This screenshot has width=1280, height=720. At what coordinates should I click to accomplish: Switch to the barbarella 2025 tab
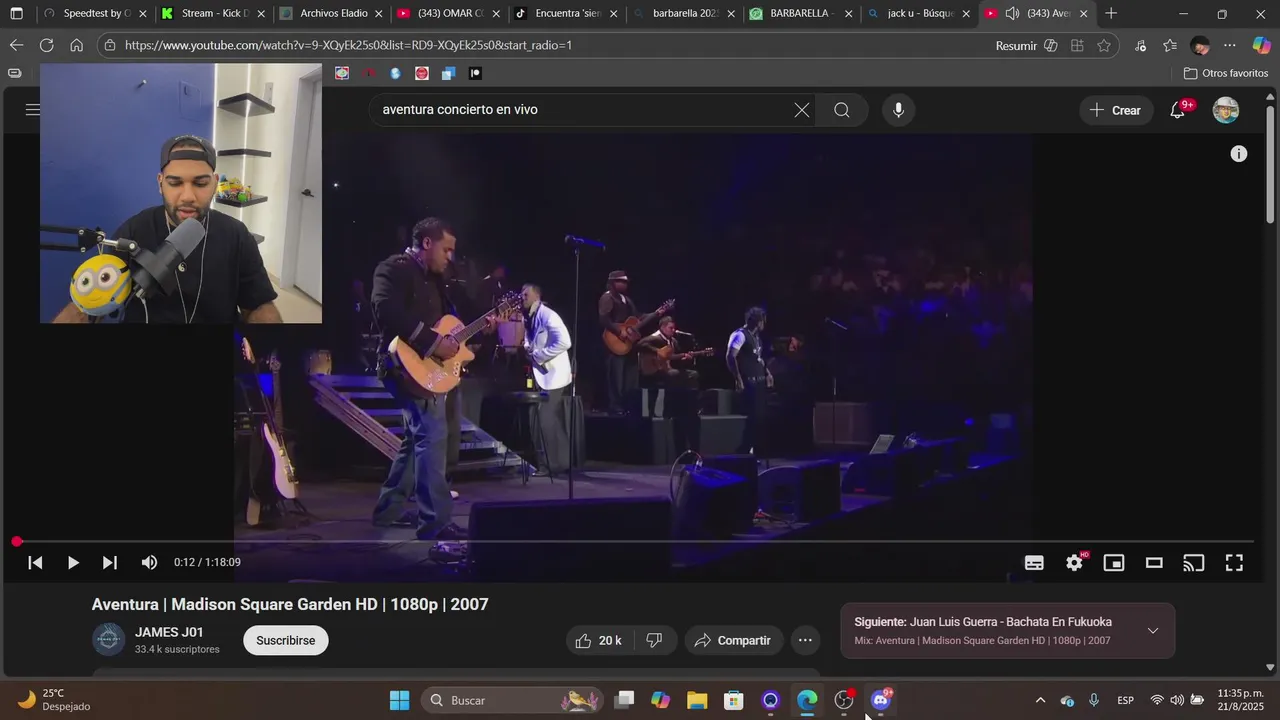coord(685,14)
